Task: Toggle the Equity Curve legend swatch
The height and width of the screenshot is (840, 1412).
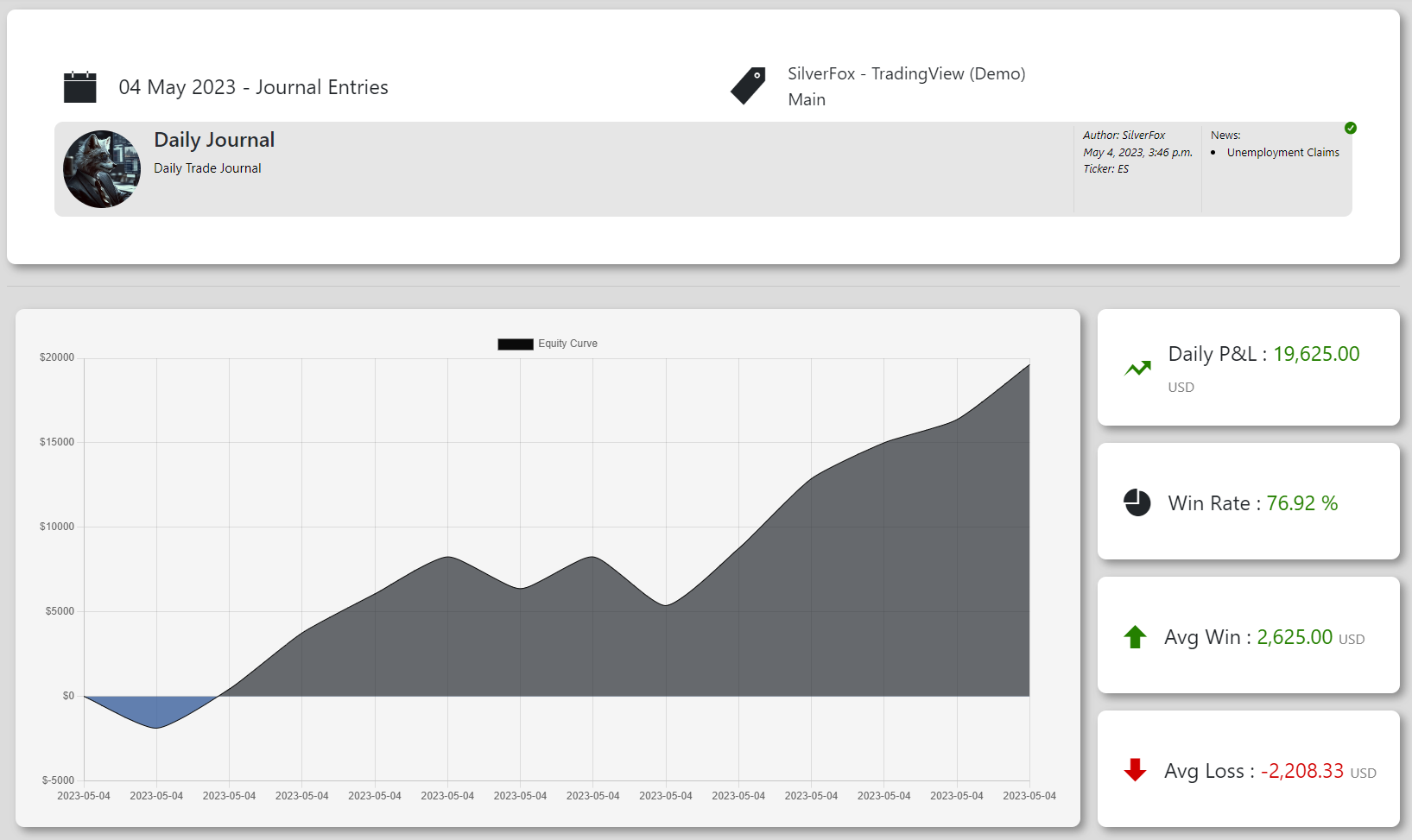Action: coord(516,344)
